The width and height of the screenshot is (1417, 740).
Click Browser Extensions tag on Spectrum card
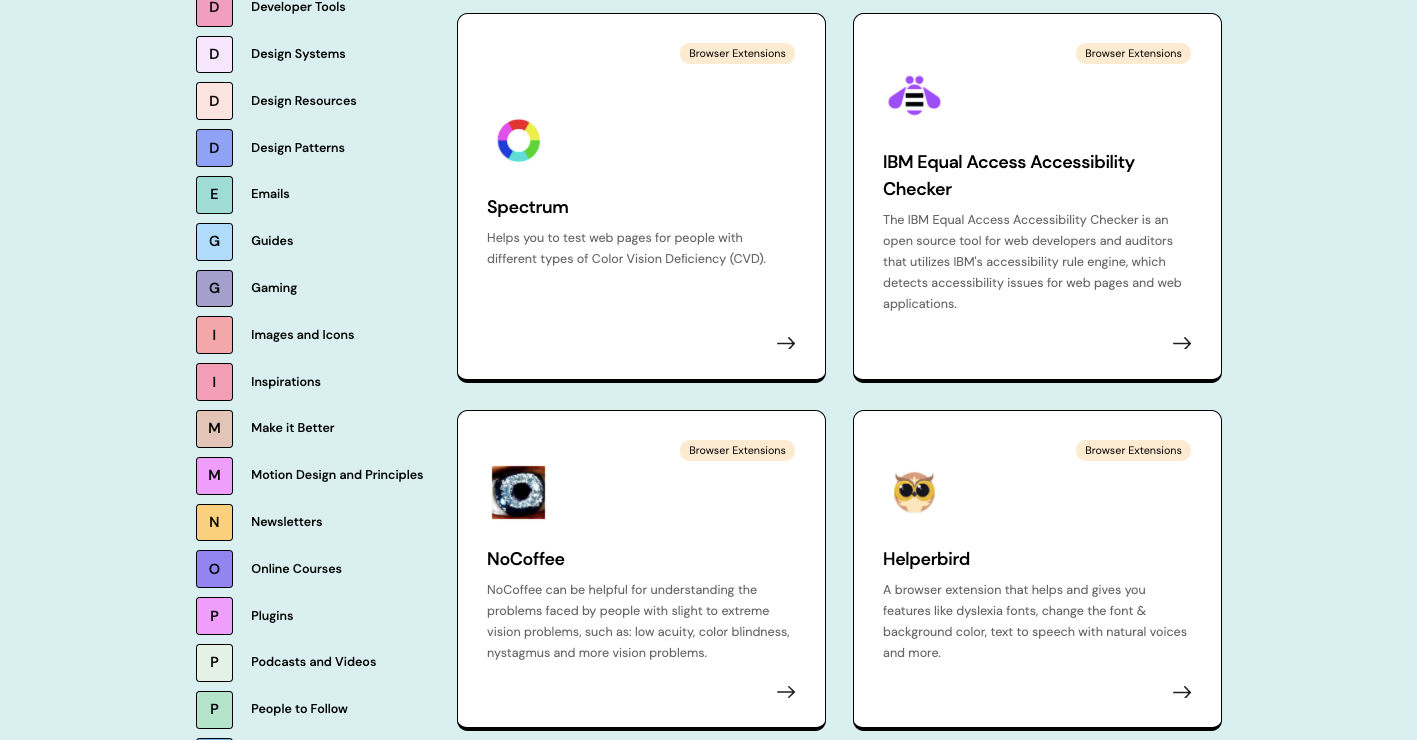(737, 54)
